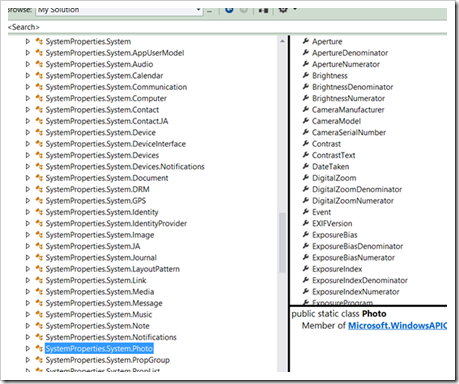Select SystemProperties.System.JA class

click(x=93, y=246)
